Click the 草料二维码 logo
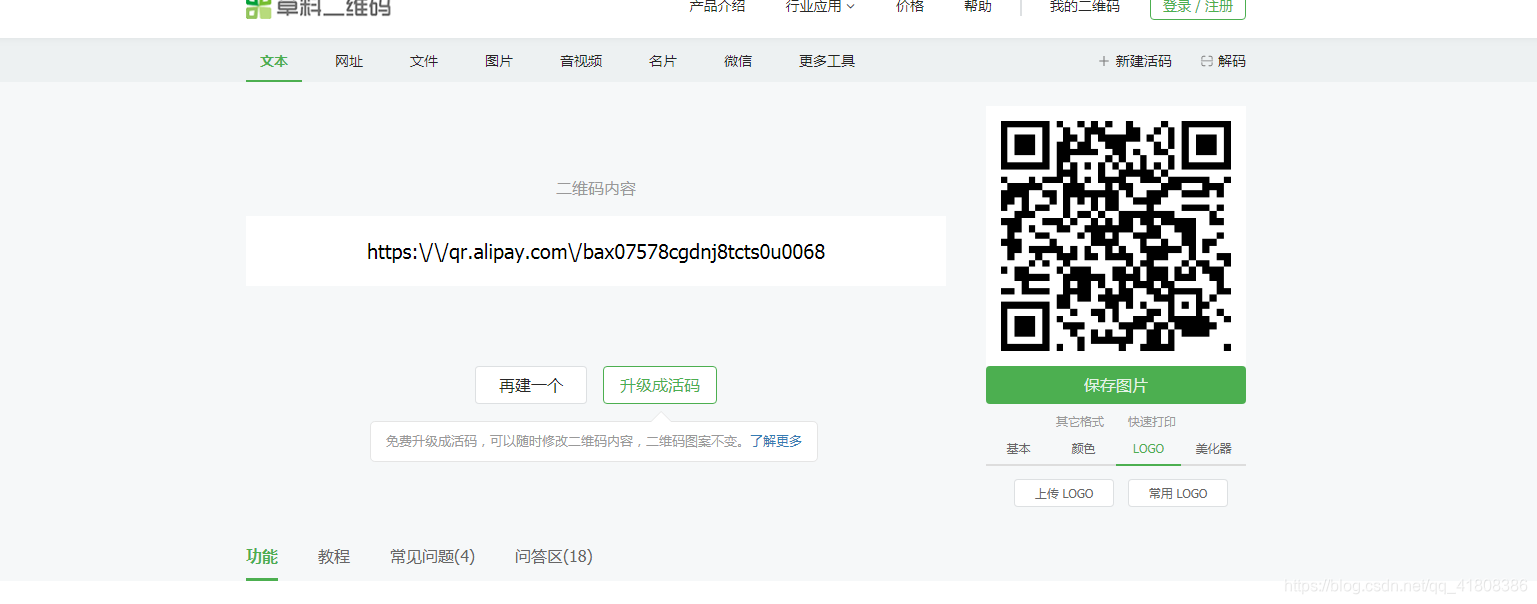The width and height of the screenshot is (1537, 604). point(318,8)
